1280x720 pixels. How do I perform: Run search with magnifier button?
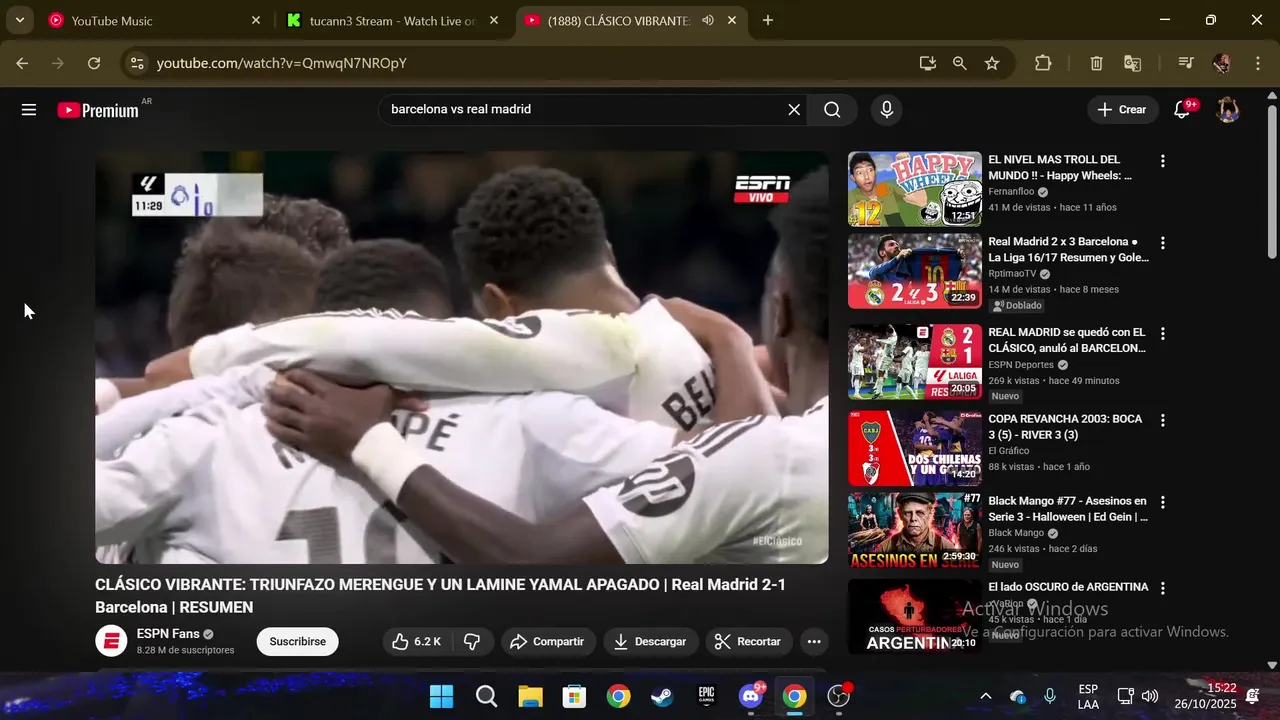click(x=832, y=110)
